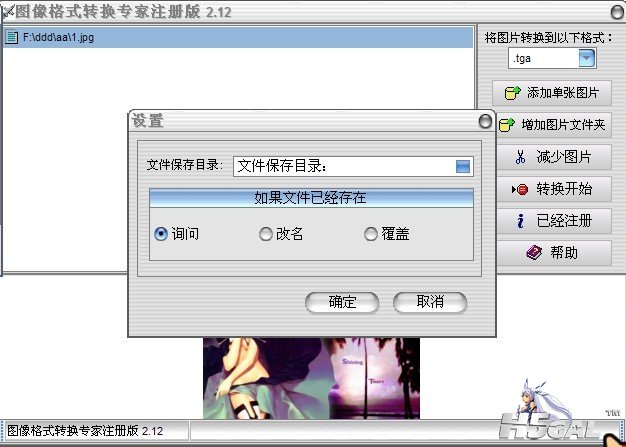Click the 如果文件已经存在 section header

click(x=311, y=198)
